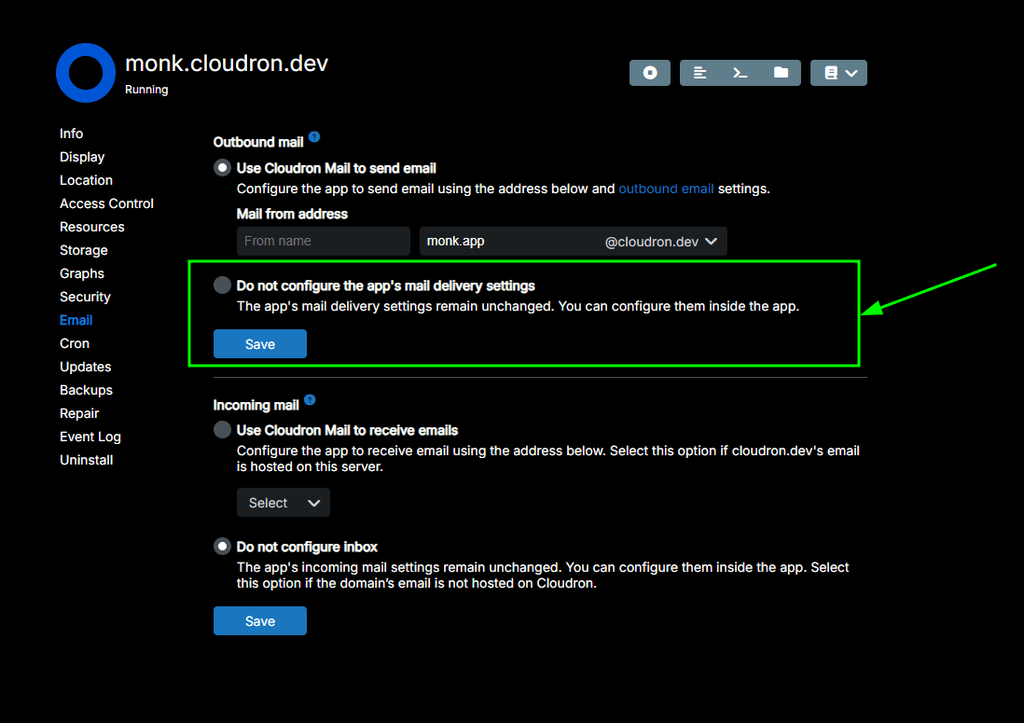Click the monk.cloudron.dev app logo
1024x723 pixels.
point(86,73)
